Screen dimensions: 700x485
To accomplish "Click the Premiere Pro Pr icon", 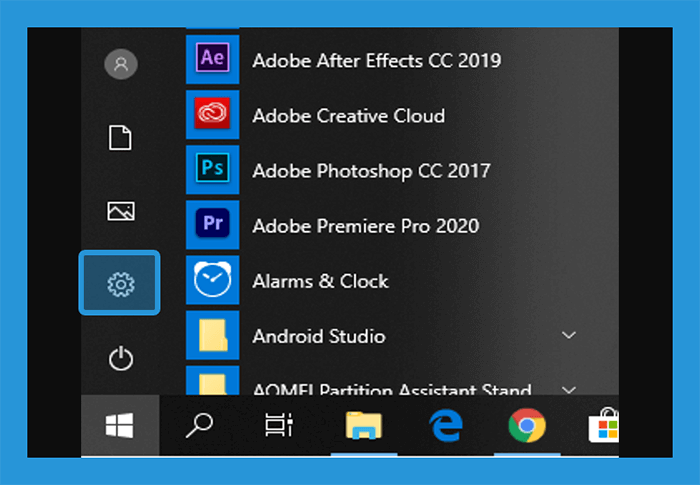I will click(212, 224).
